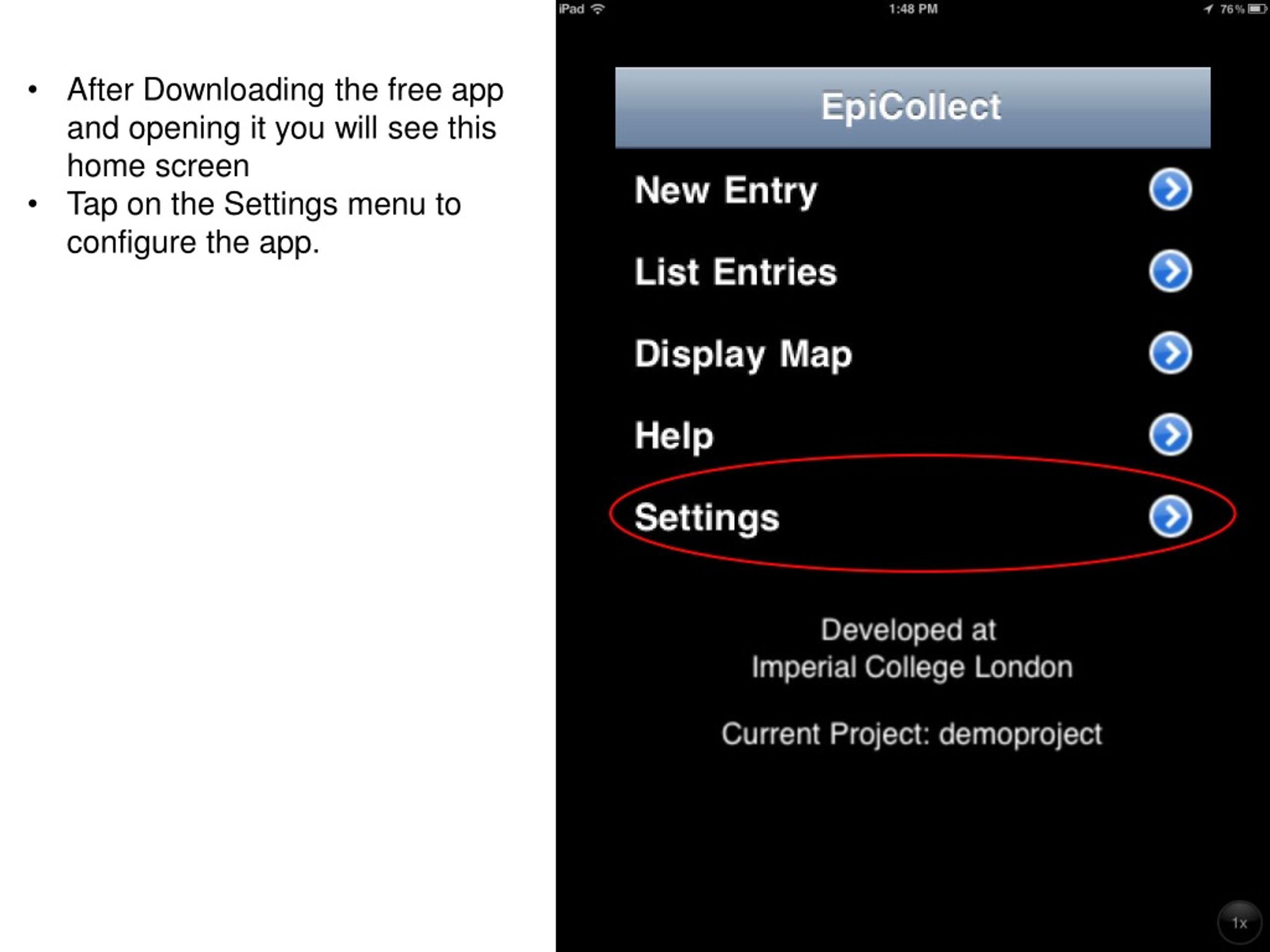The width and height of the screenshot is (1270, 952).
Task: Tap the Help arrow icon
Action: [1170, 435]
